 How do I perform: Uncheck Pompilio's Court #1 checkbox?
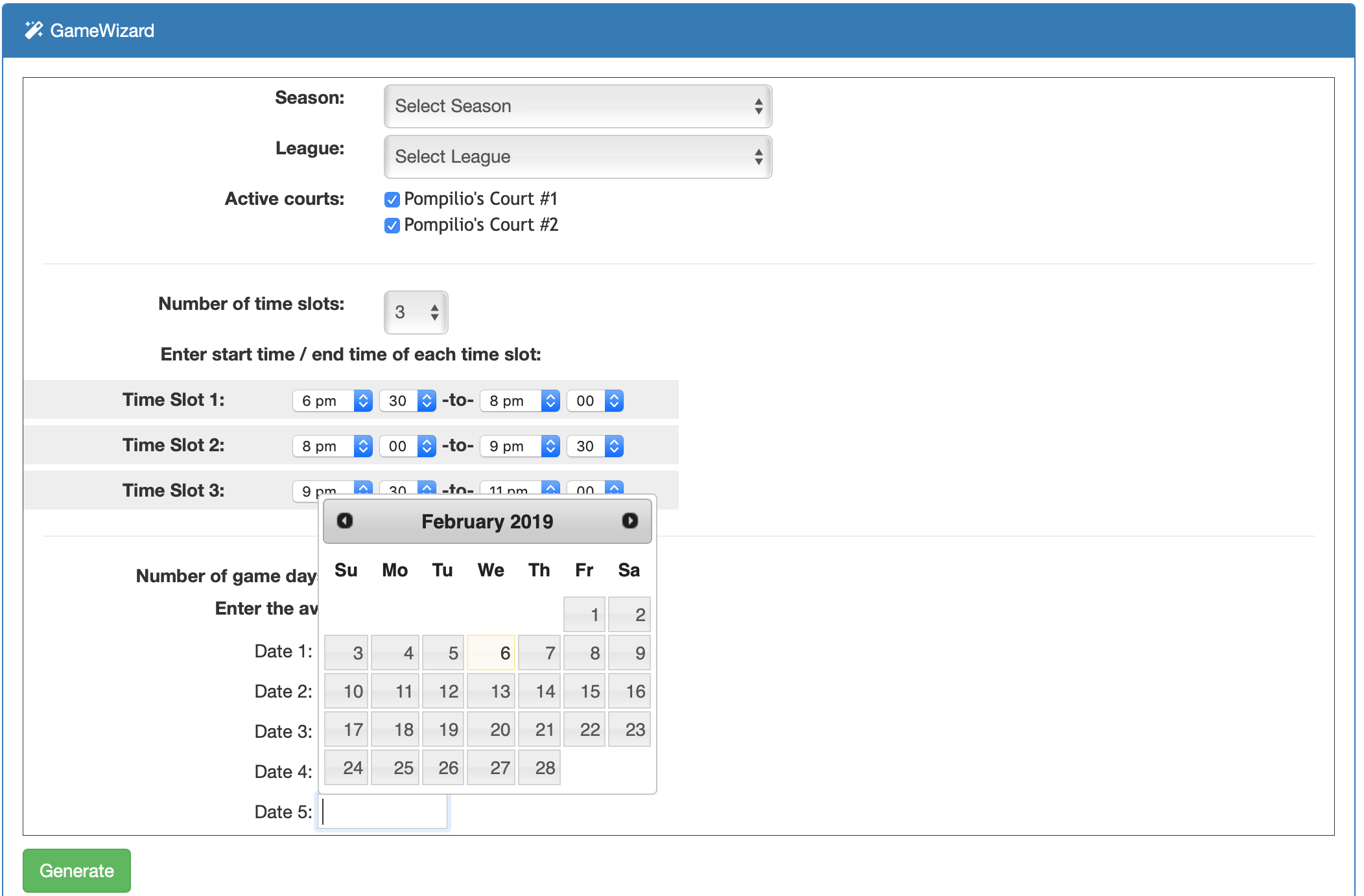pyautogui.click(x=392, y=200)
